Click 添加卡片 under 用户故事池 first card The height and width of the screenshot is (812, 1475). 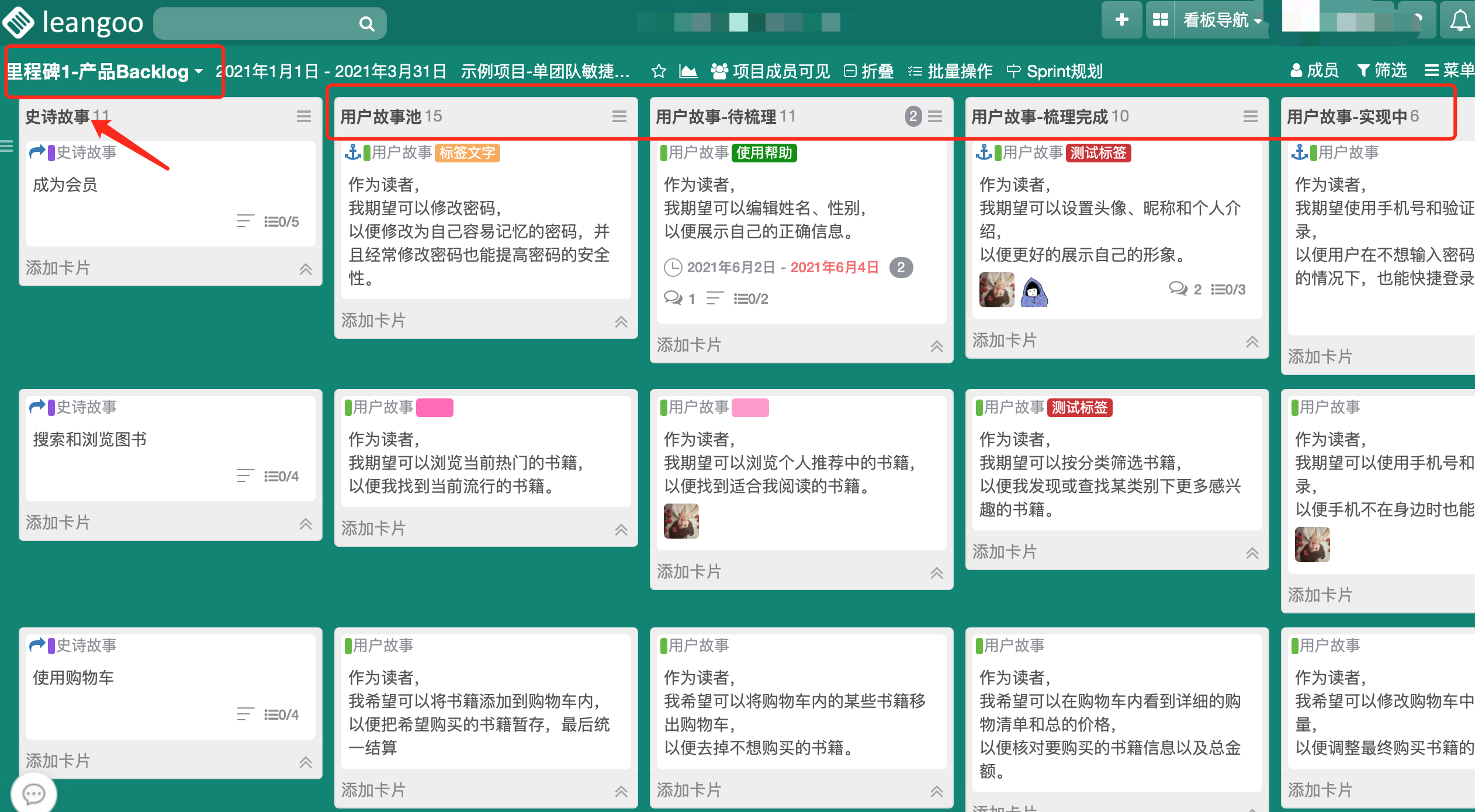pyautogui.click(x=373, y=321)
